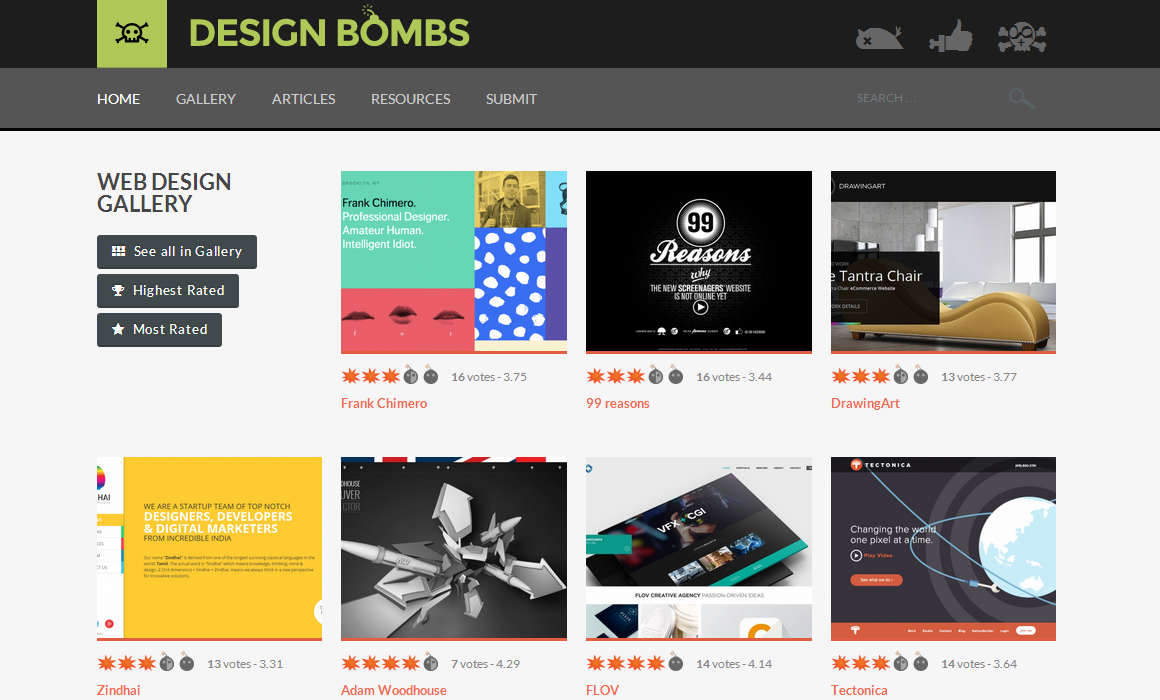Click the DrawingArt title link
Viewport: 1160px width, 700px height.
coord(865,403)
